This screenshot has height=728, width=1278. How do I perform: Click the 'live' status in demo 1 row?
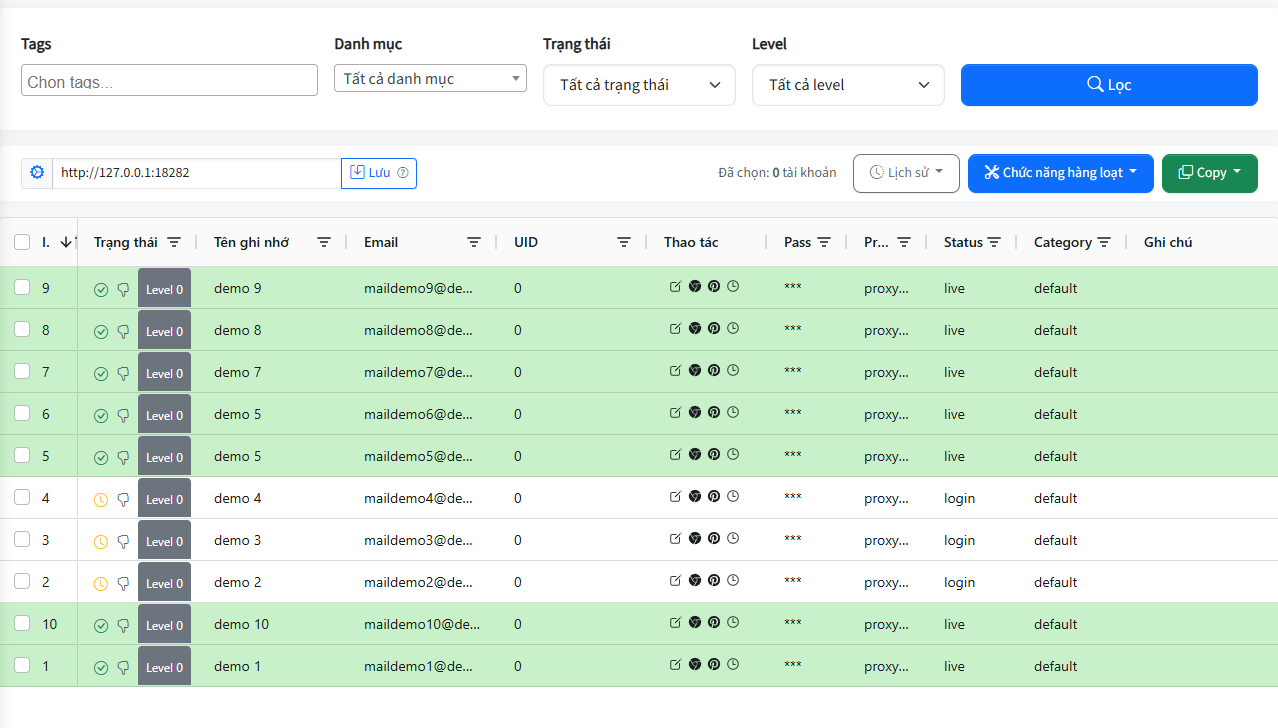pyautogui.click(x=954, y=666)
